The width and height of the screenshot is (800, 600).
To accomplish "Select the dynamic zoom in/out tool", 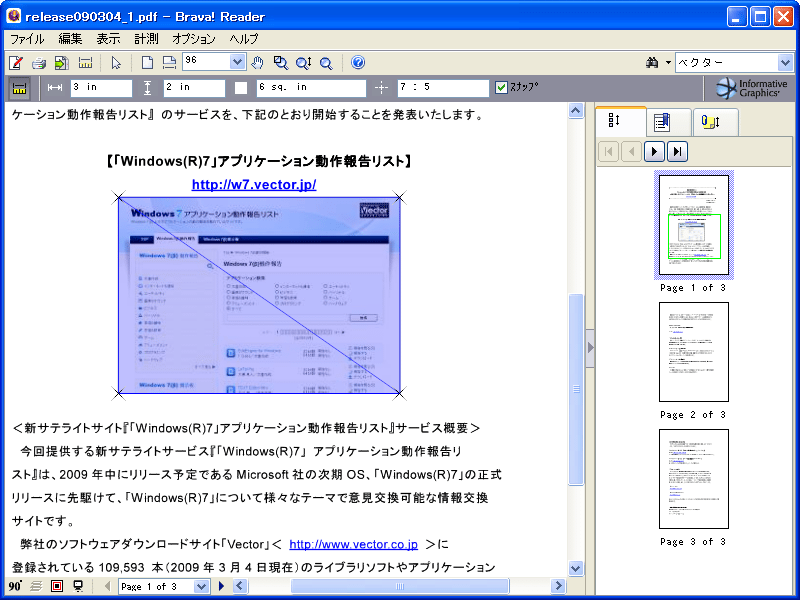I will [x=304, y=63].
